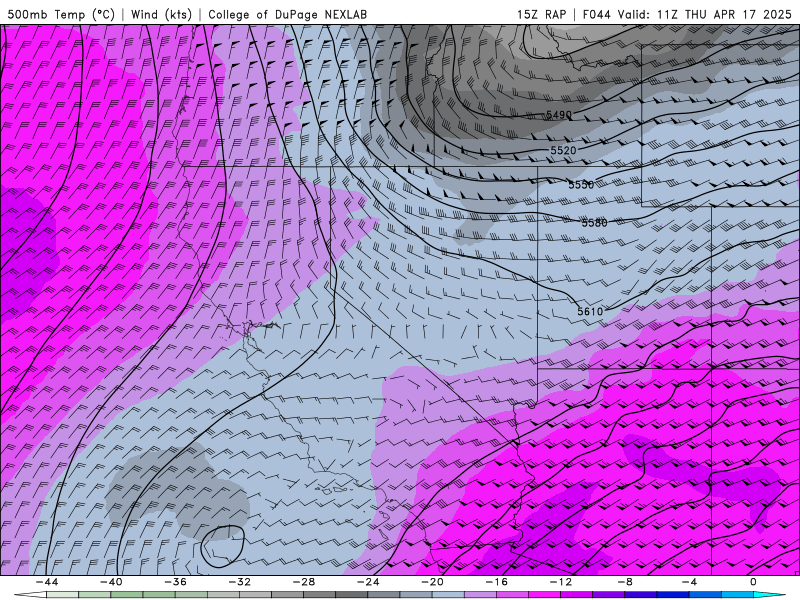800x600 pixels.
Task: Click the 'Wind (kts)' header label
Action: [161, 15]
